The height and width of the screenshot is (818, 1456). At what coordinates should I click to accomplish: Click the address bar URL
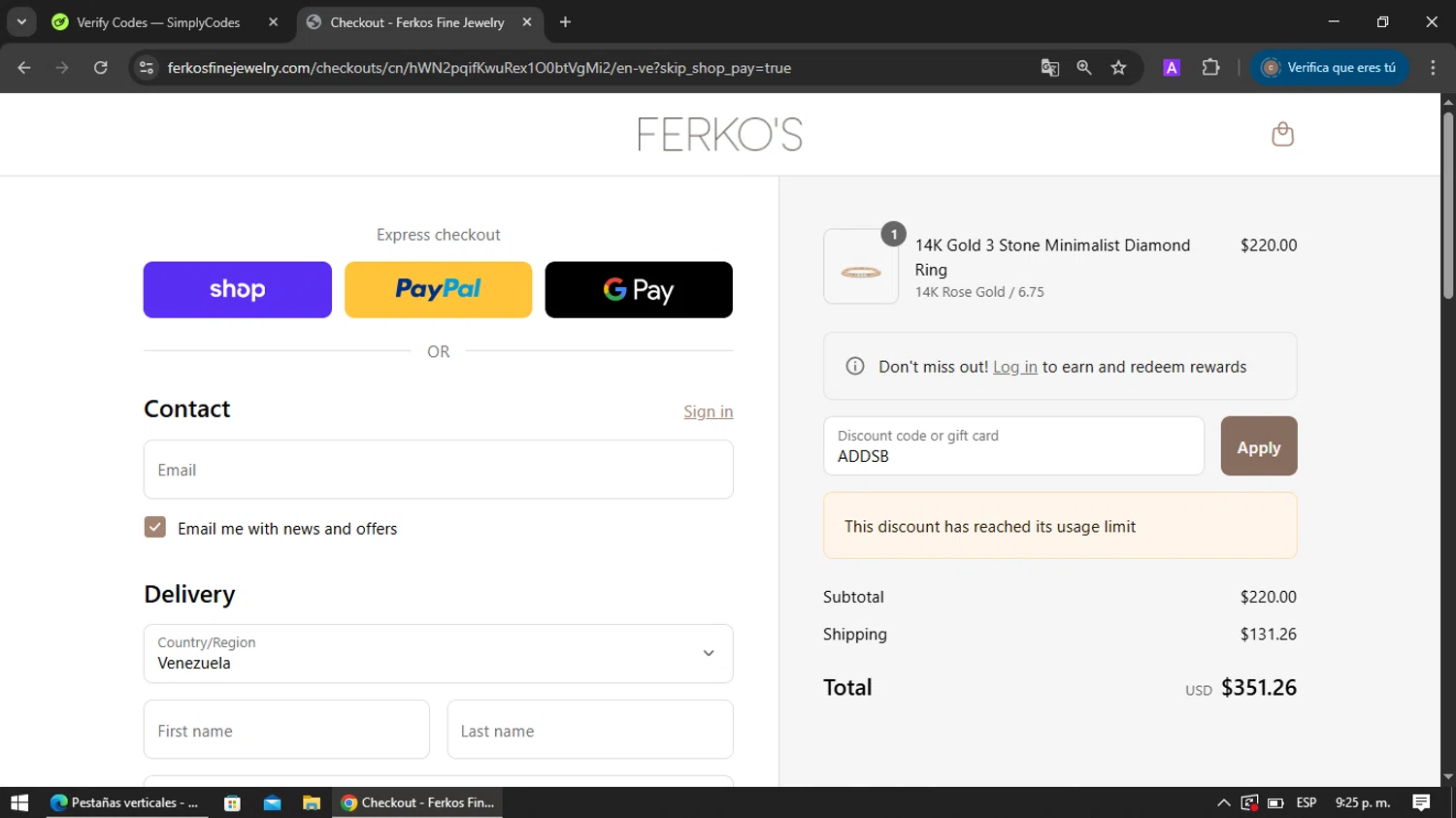480,68
